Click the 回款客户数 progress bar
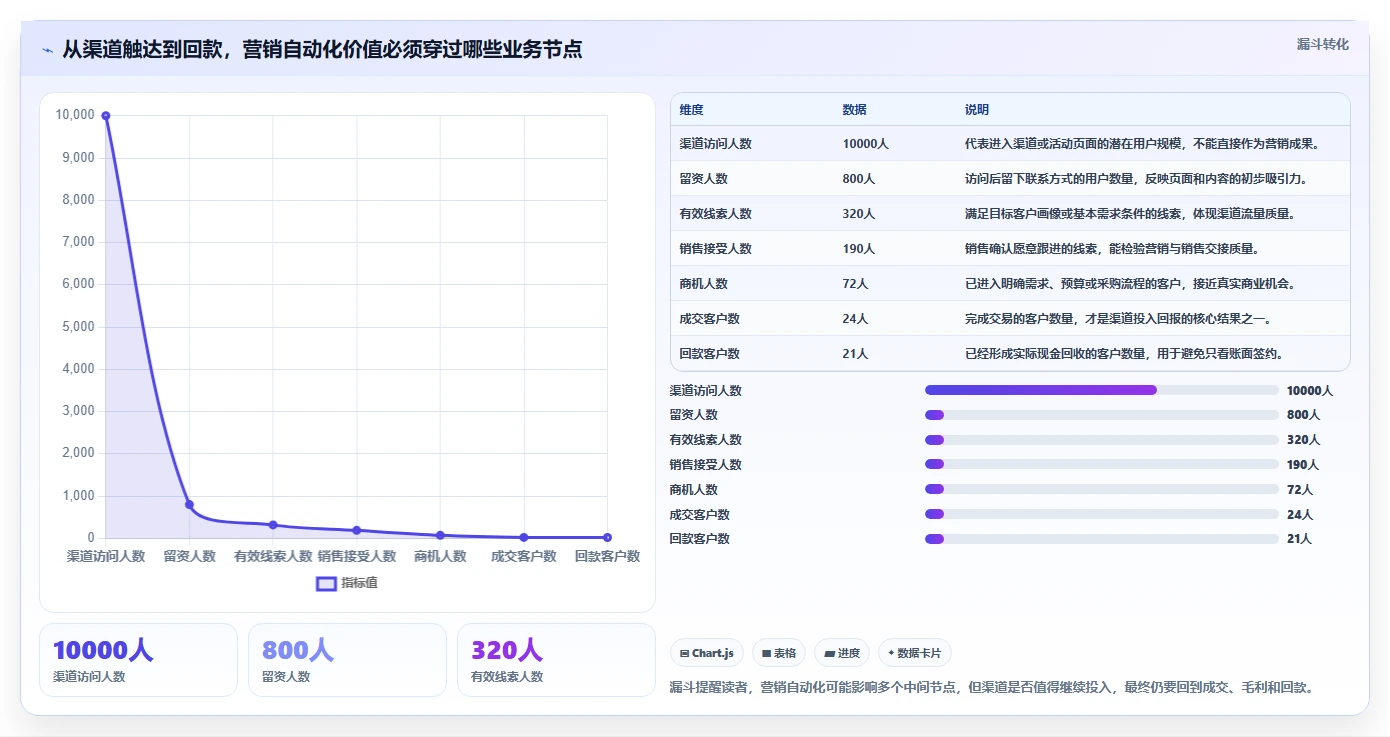 point(1101,539)
